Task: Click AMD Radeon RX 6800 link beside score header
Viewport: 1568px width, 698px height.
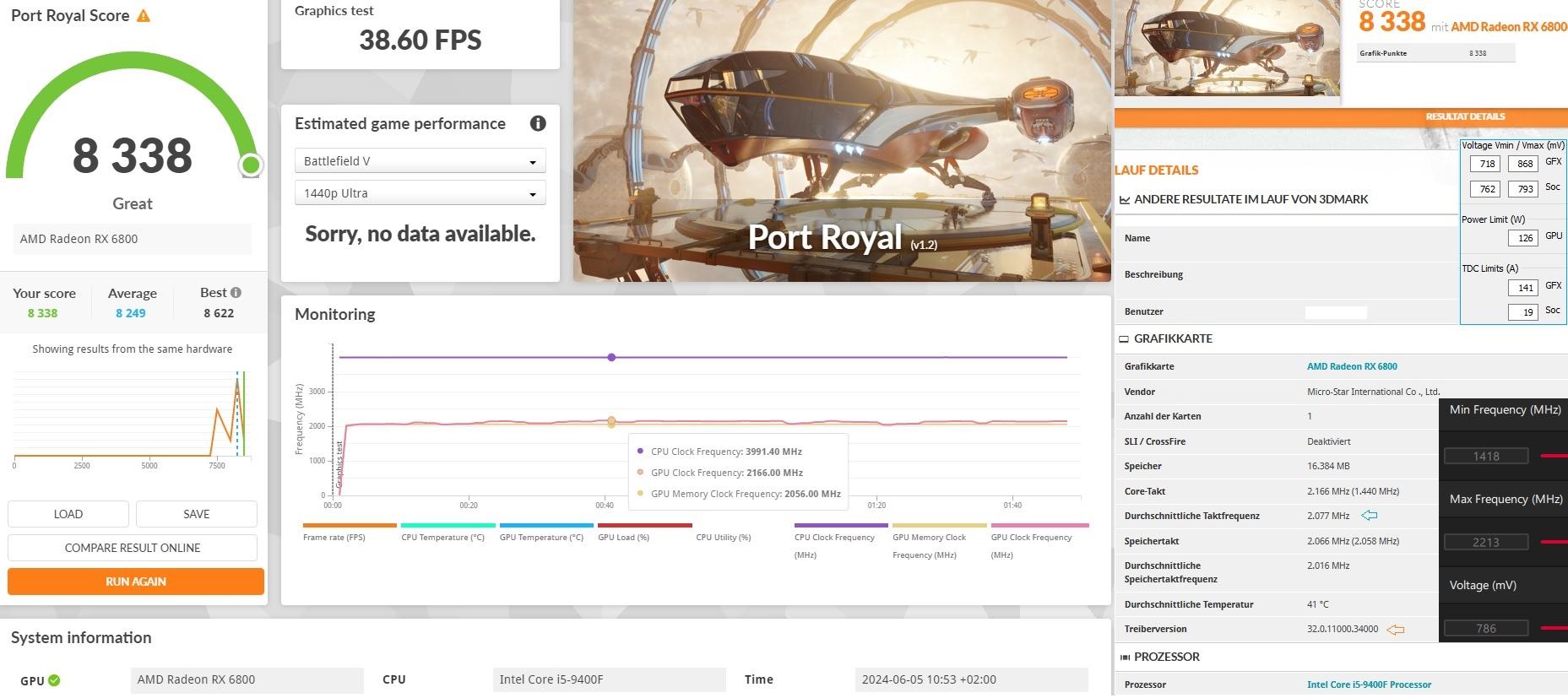Action: click(x=1509, y=27)
